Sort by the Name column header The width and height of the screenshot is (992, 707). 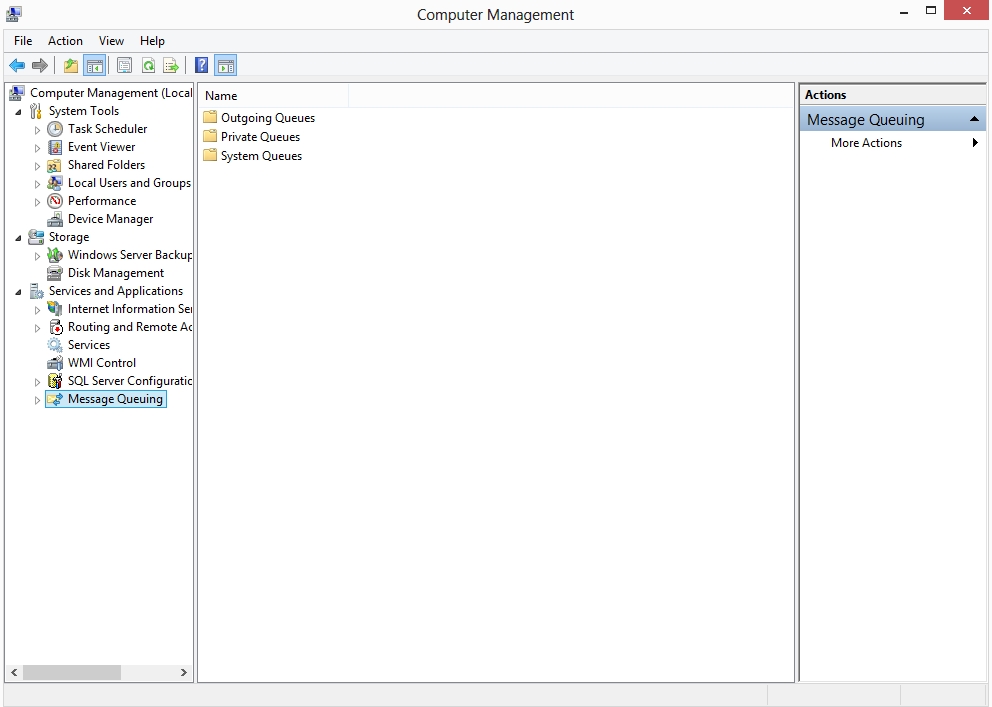click(x=275, y=96)
